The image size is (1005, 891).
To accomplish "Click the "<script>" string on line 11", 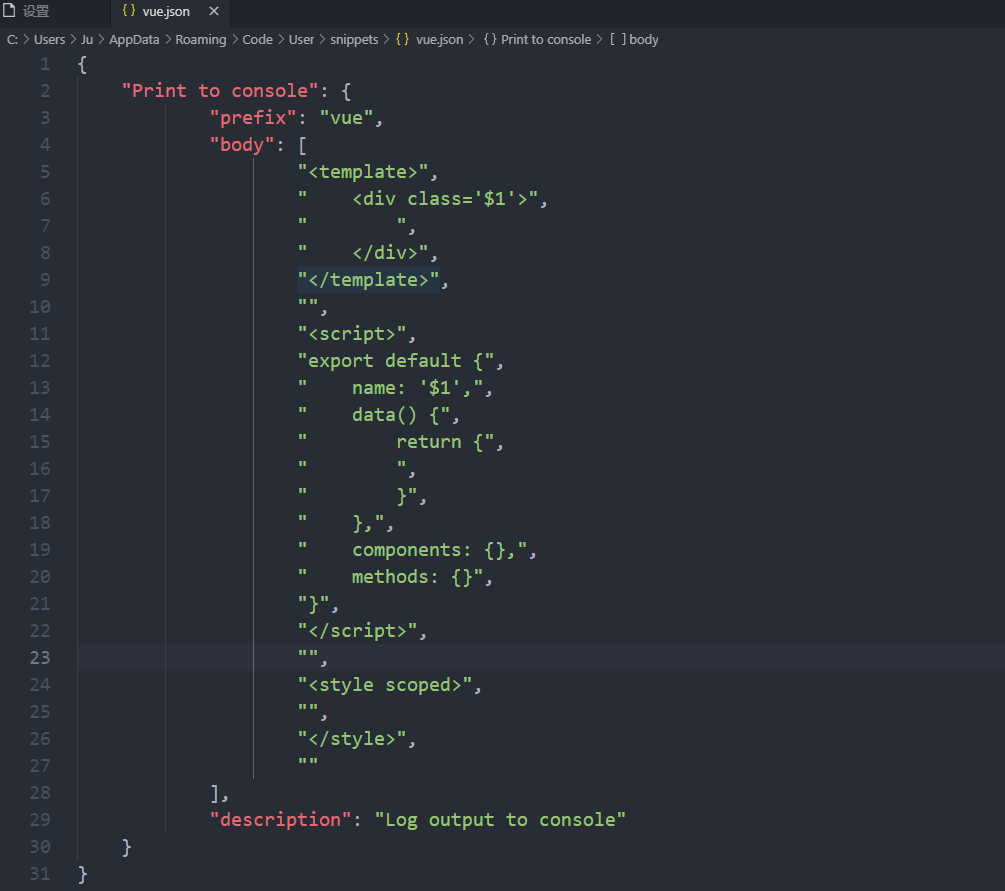I will click(x=352, y=334).
